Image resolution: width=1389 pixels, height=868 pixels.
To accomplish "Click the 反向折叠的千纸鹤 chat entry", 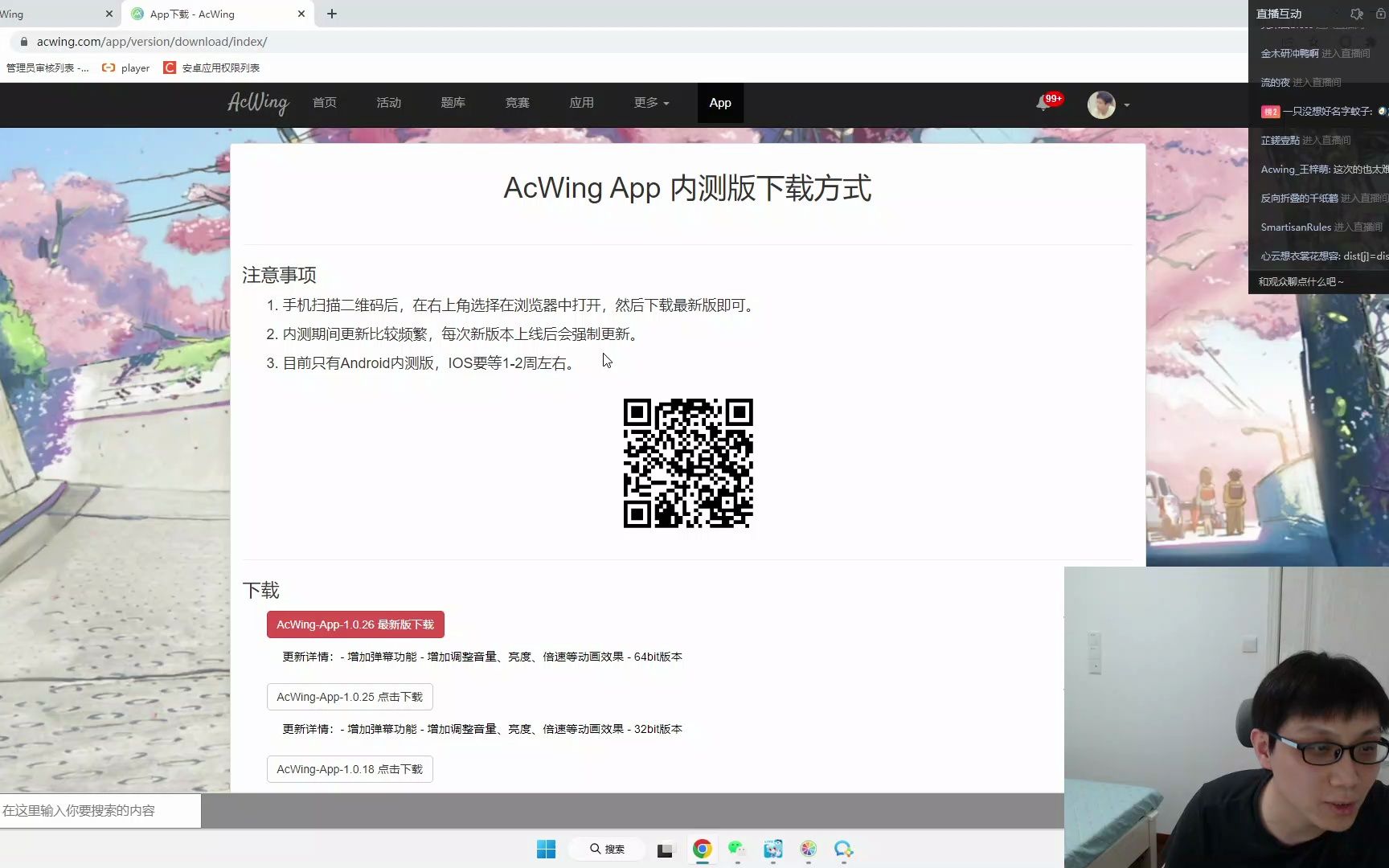I will click(1324, 199).
